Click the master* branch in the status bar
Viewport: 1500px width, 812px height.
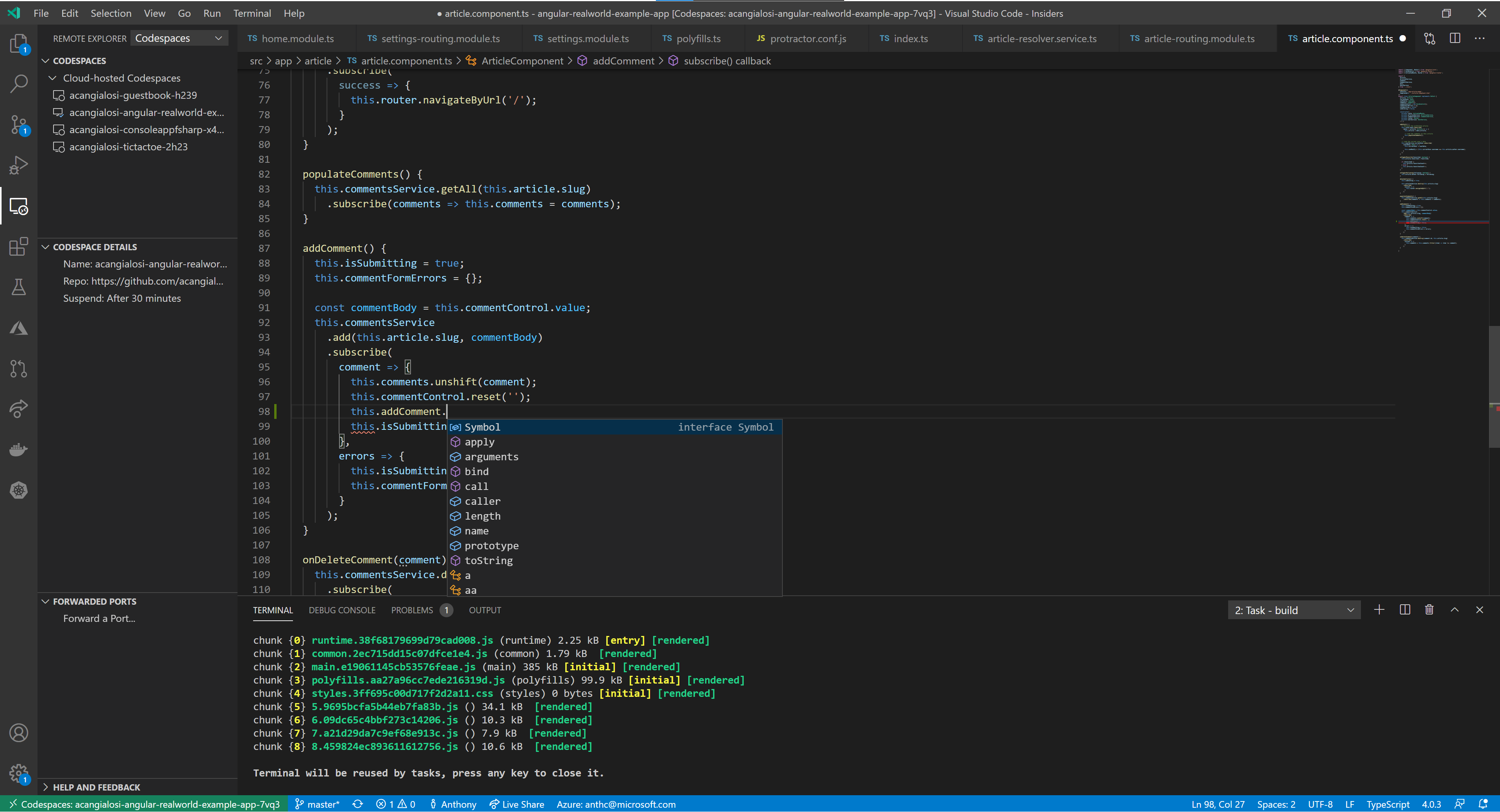point(317,804)
